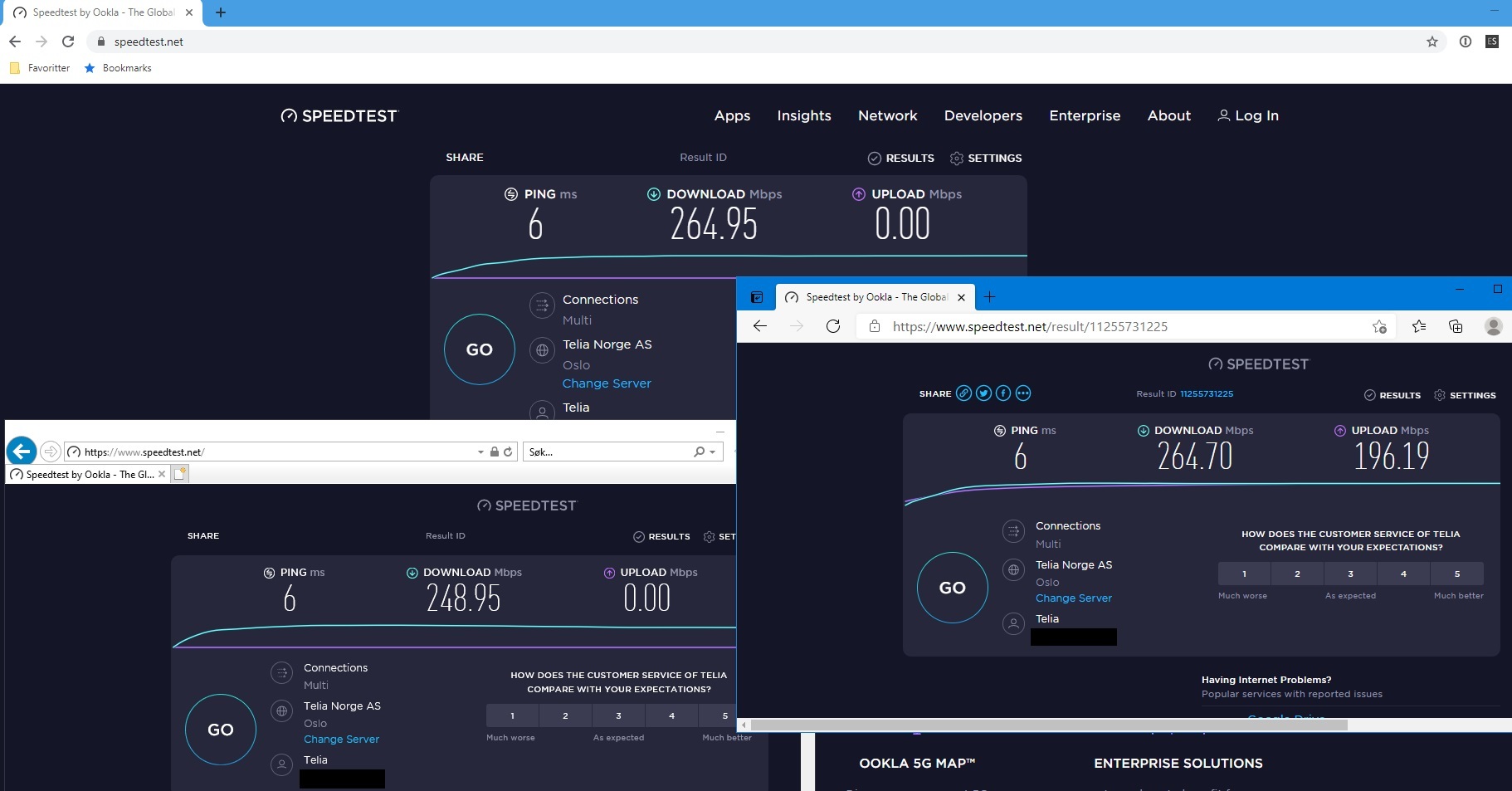Go back in the Edge window
This screenshot has width=1512, height=791.
(760, 326)
